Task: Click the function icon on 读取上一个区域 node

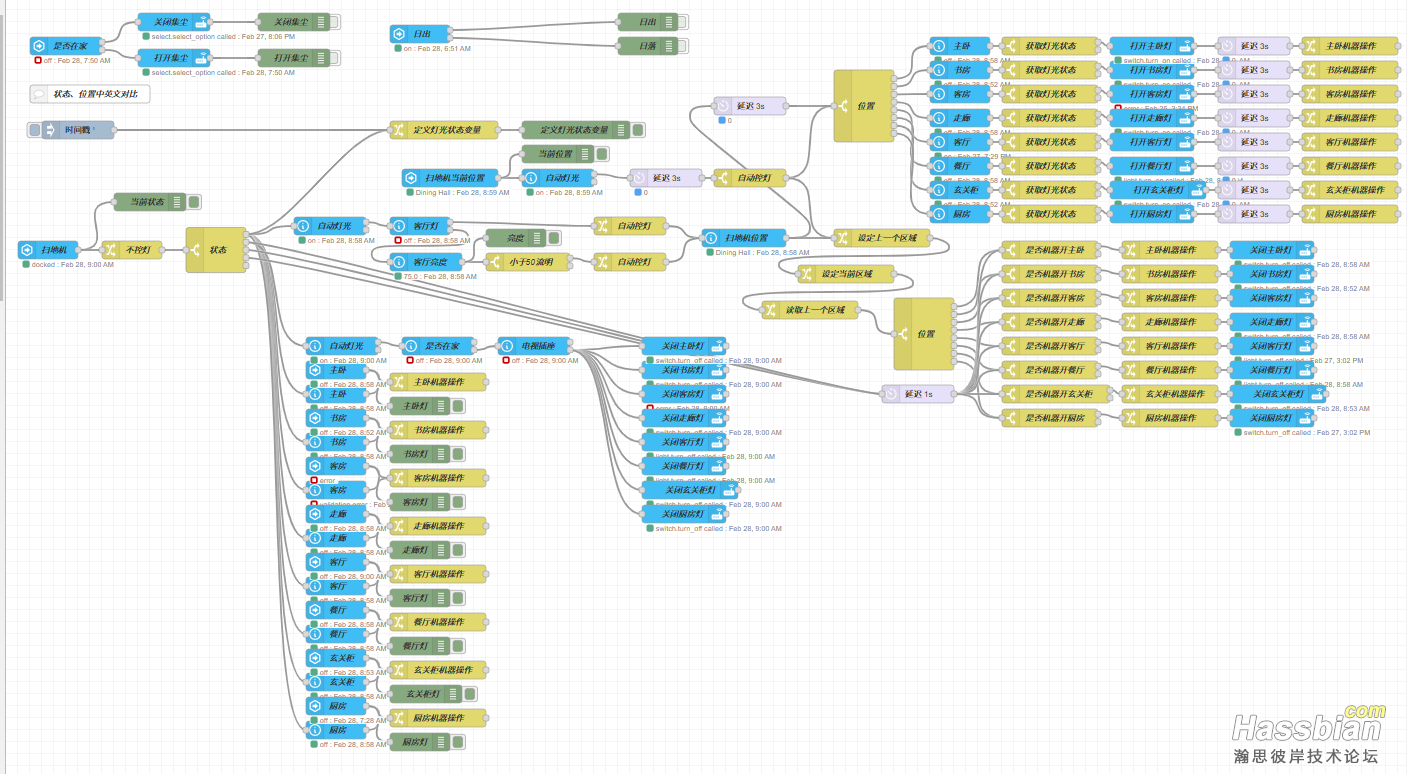Action: point(771,310)
